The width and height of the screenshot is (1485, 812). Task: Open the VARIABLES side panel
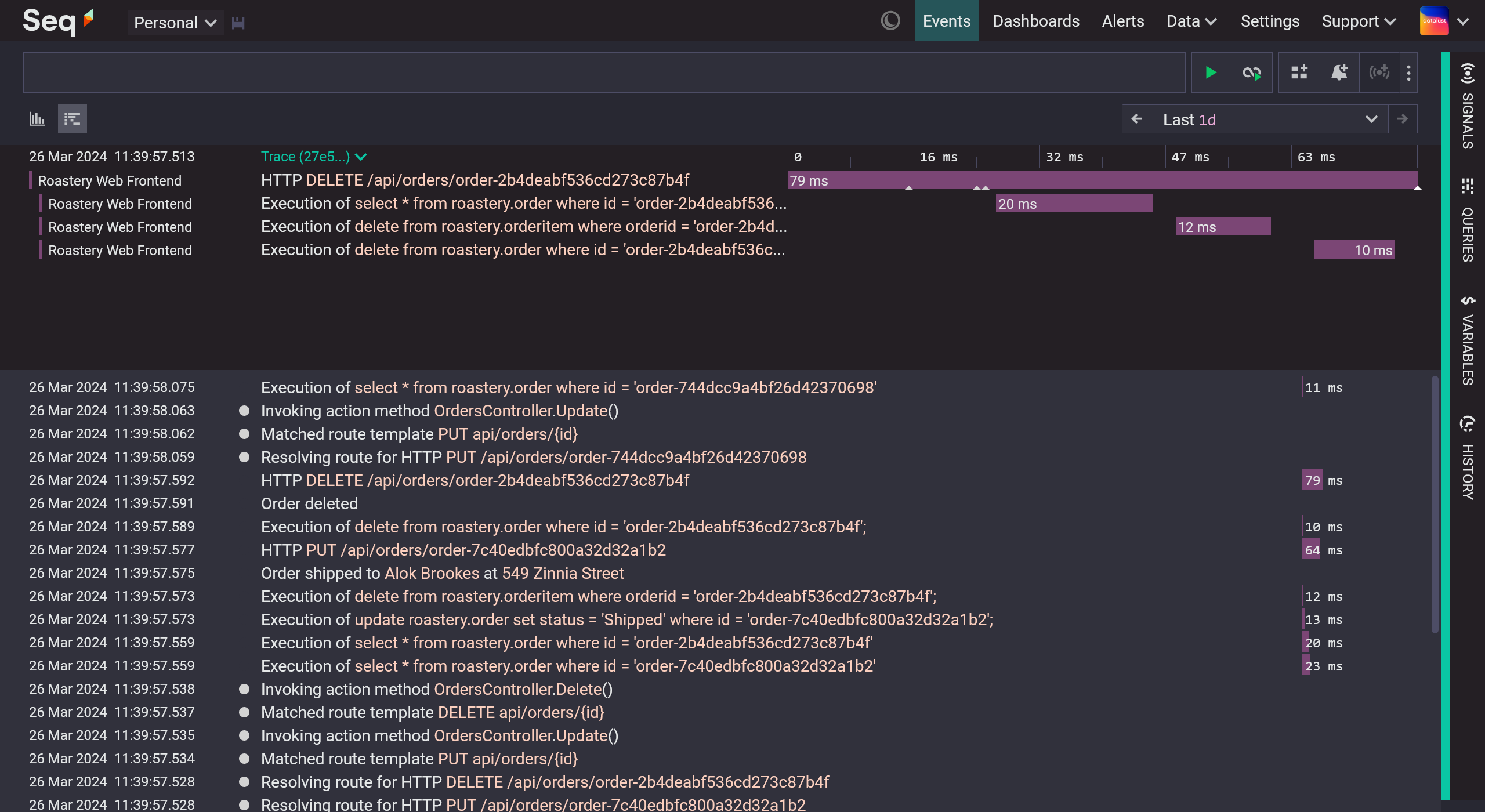1467,341
